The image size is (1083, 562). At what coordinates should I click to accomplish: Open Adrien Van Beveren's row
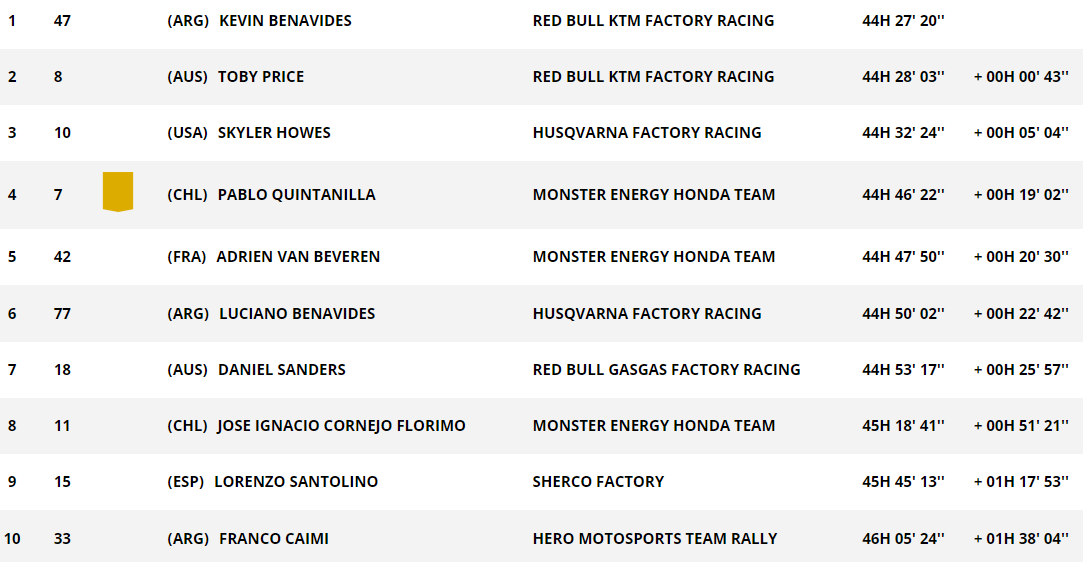click(542, 257)
